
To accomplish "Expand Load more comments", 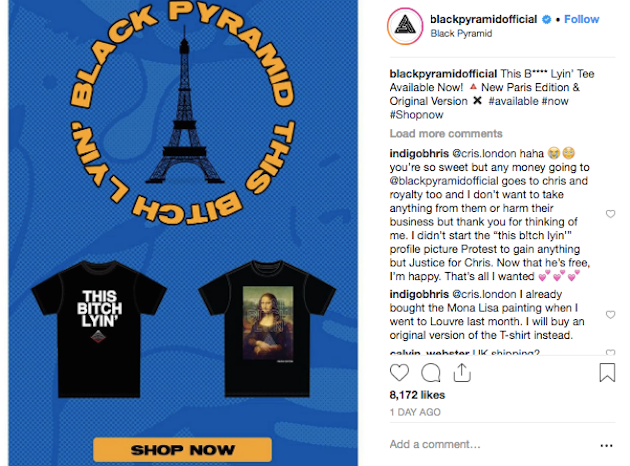I will click(446, 133).
